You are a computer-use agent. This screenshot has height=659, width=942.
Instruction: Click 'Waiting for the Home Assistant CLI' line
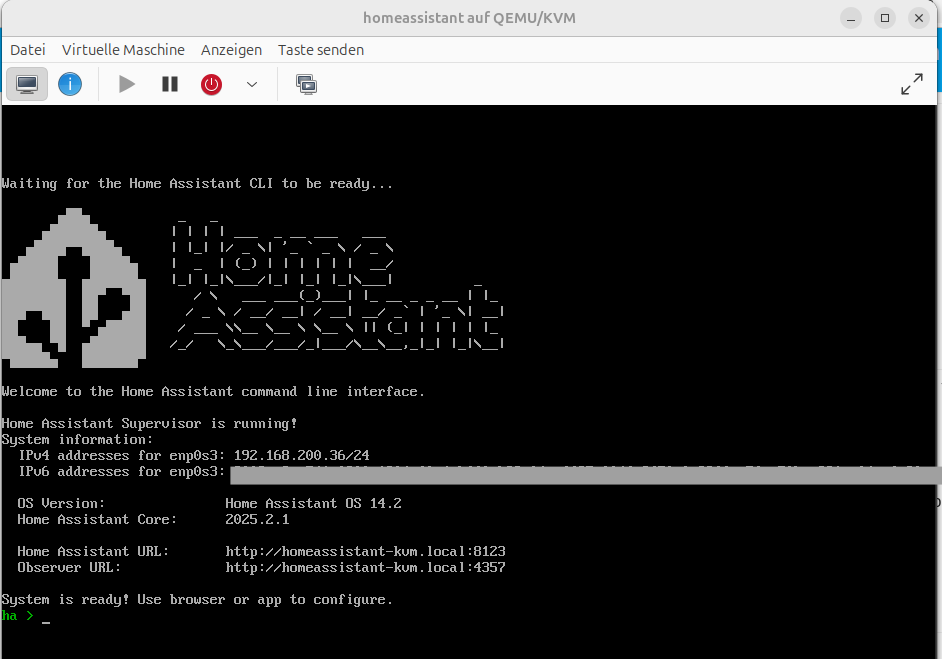(197, 184)
